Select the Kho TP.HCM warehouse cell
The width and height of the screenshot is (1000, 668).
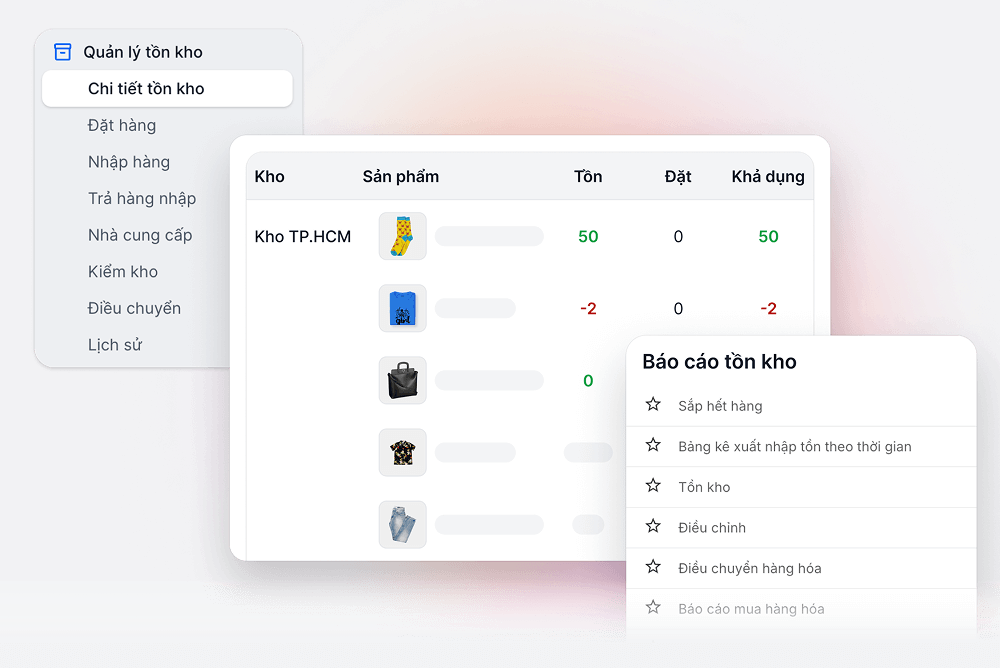coord(302,236)
